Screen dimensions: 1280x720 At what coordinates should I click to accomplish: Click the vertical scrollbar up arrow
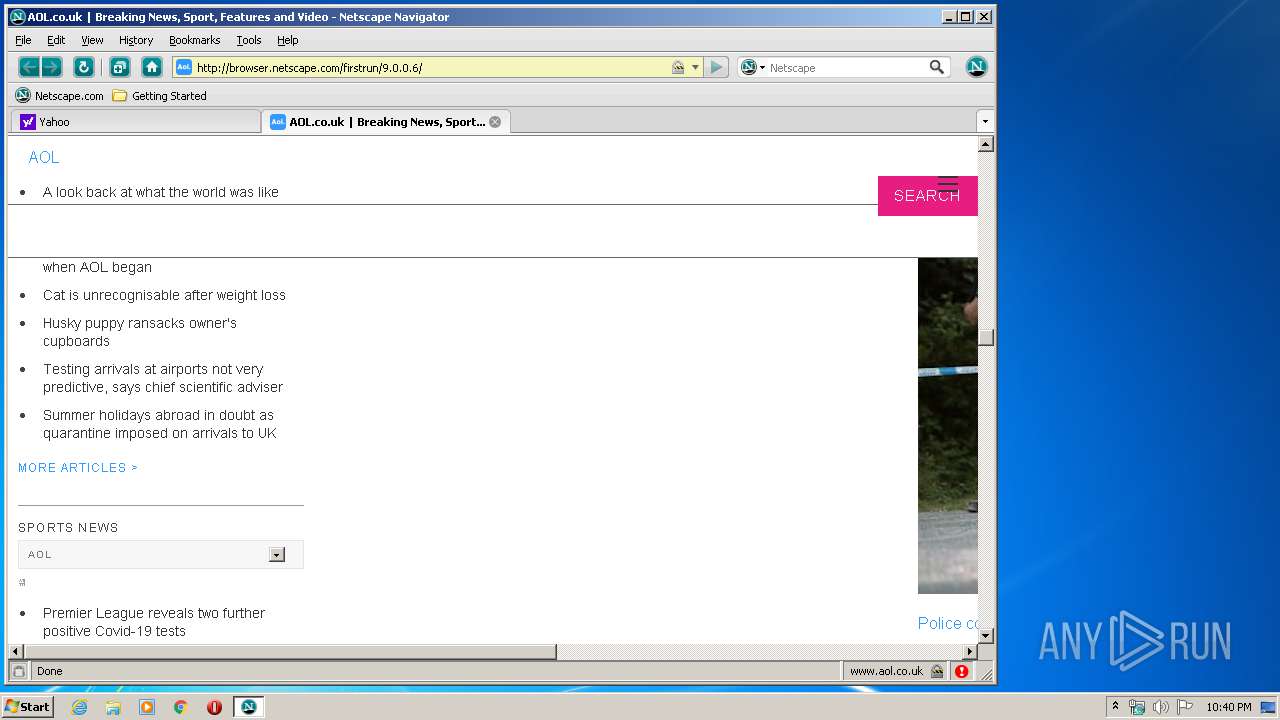tap(986, 144)
